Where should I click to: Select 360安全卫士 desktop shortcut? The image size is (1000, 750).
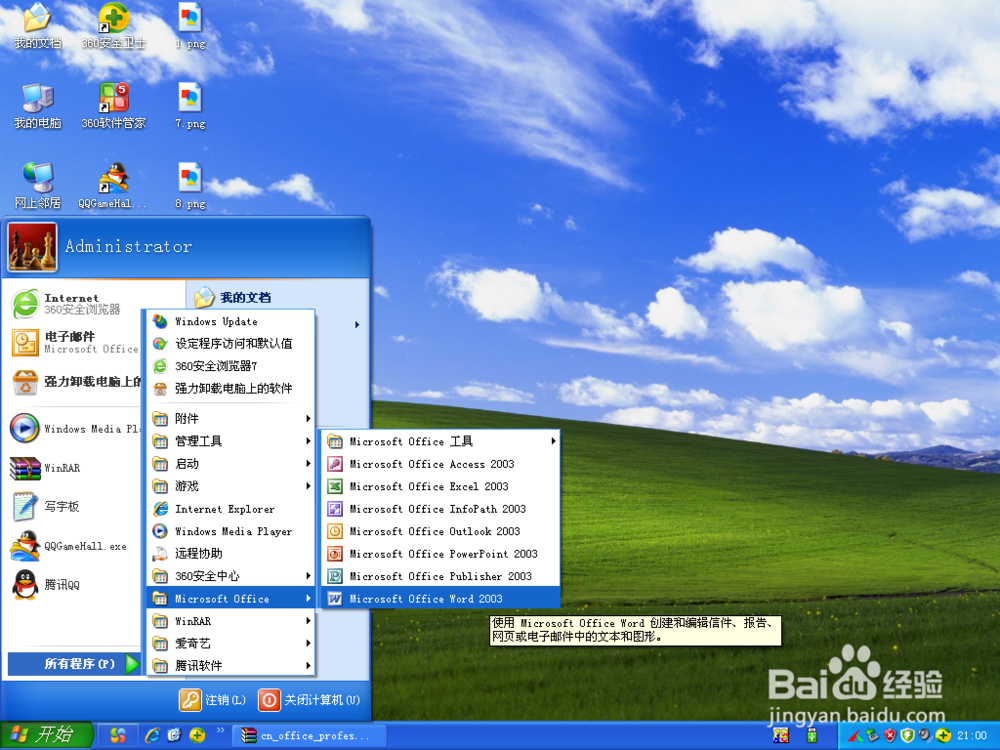point(114,27)
